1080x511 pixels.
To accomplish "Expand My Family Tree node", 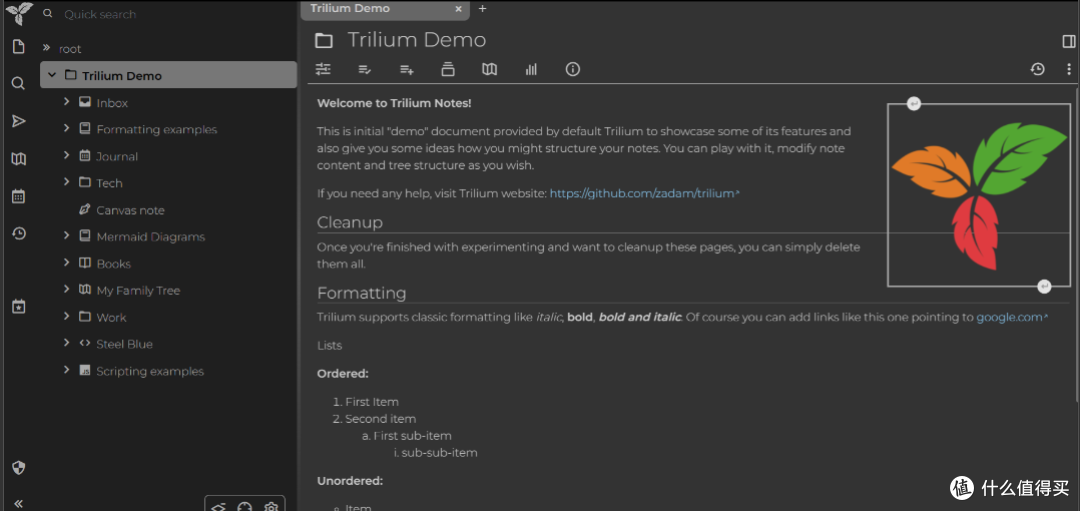I will tap(66, 290).
